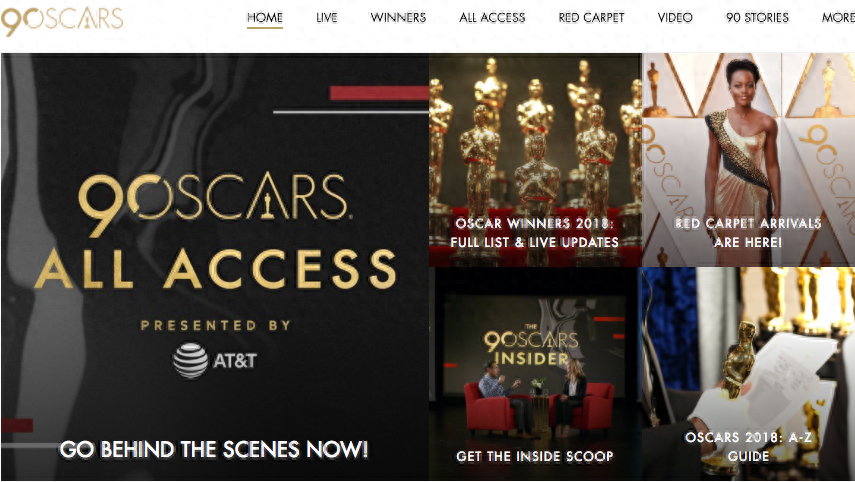Click the AT&T sponsor text
The height and width of the screenshot is (482, 855).
click(234, 361)
